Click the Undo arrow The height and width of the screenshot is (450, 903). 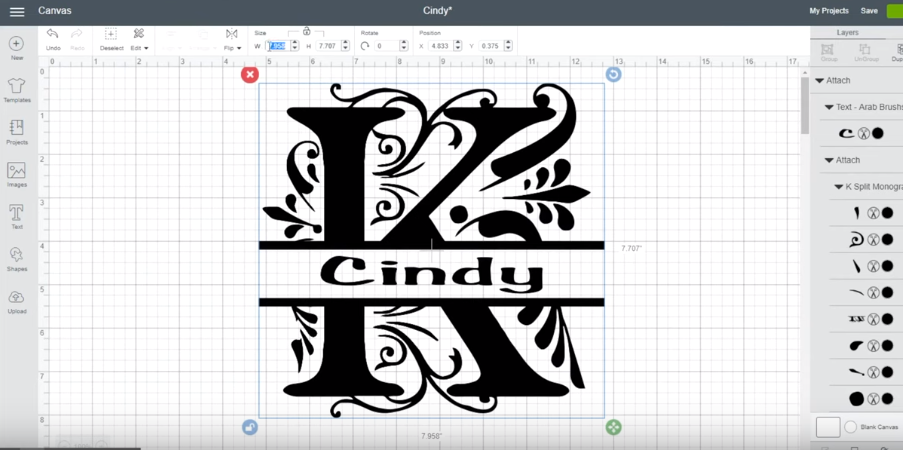(x=52, y=33)
